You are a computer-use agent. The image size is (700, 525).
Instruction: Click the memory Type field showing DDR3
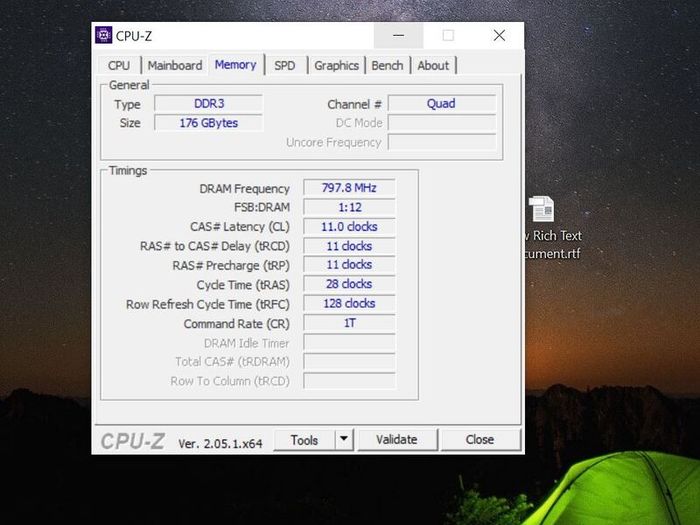208,104
